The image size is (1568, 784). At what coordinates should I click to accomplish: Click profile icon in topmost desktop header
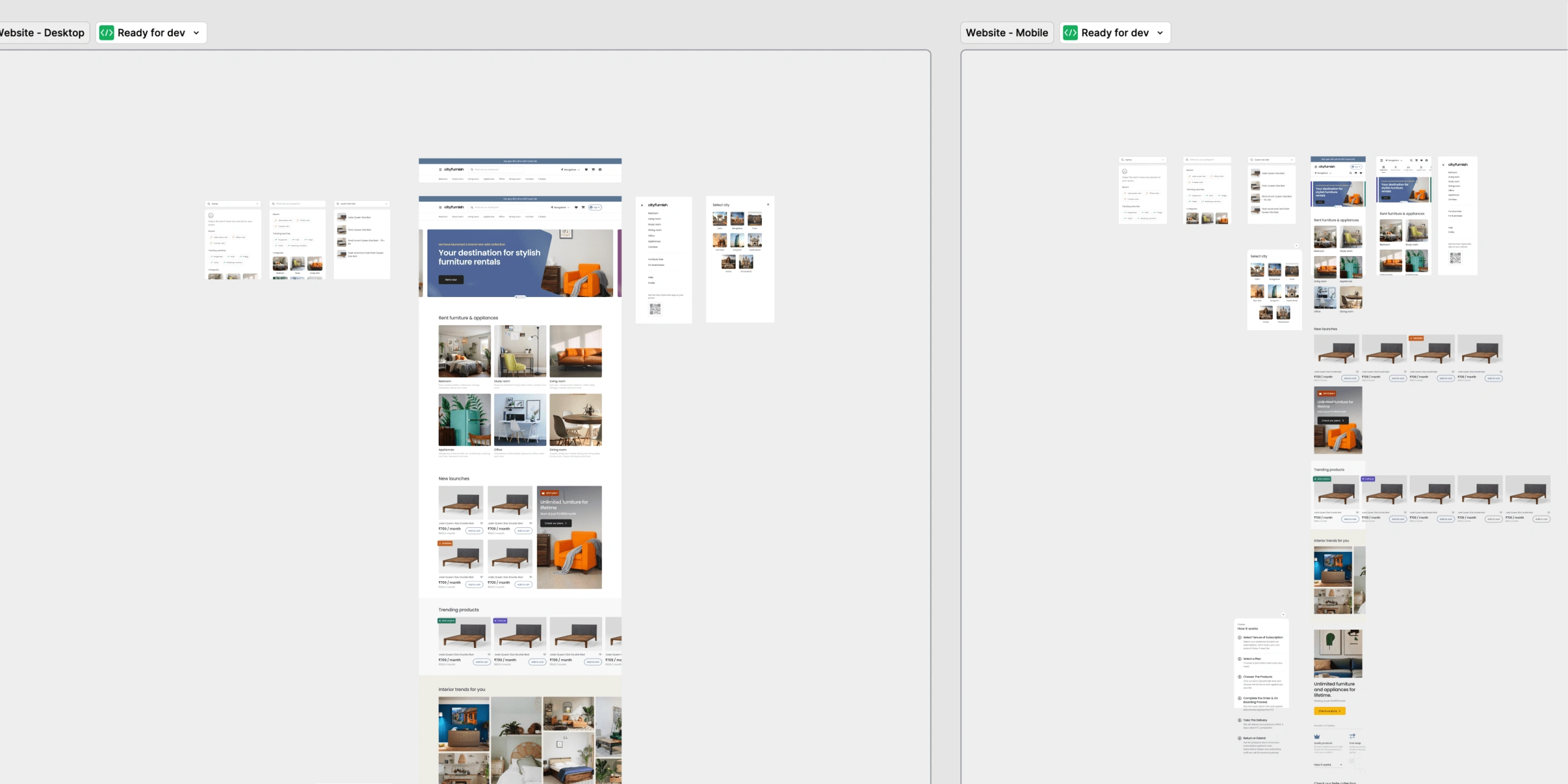600,170
